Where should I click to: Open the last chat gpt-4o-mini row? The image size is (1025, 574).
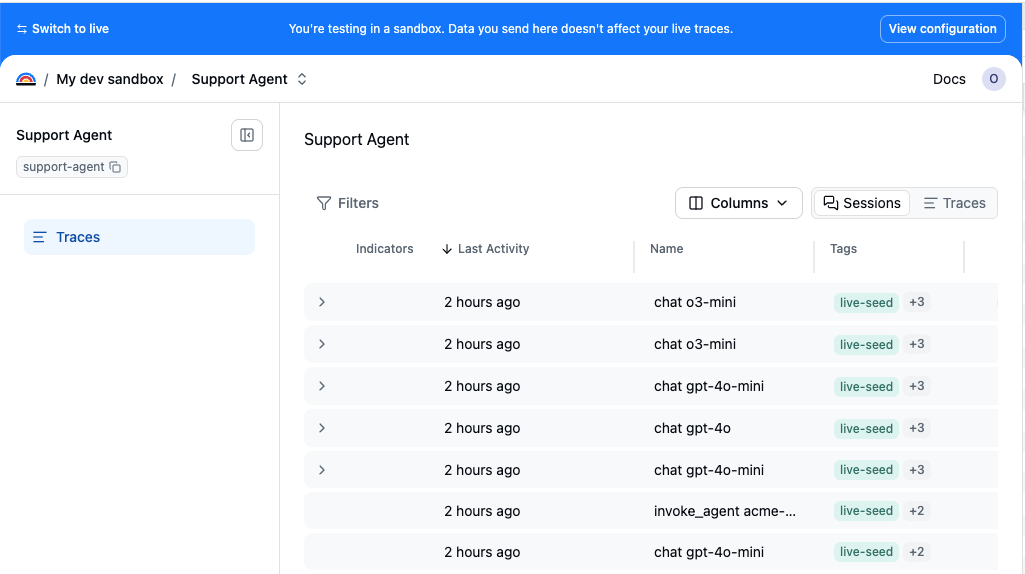(650, 552)
